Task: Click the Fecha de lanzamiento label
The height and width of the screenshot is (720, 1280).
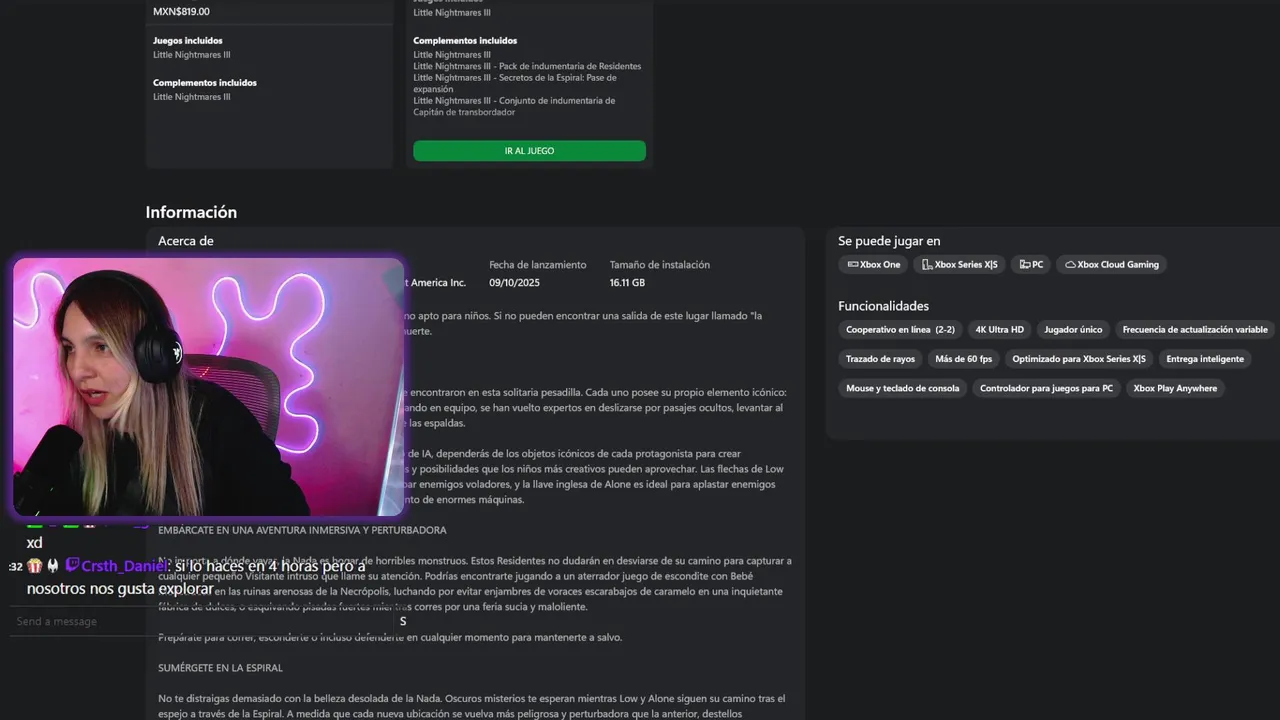Action: click(538, 265)
